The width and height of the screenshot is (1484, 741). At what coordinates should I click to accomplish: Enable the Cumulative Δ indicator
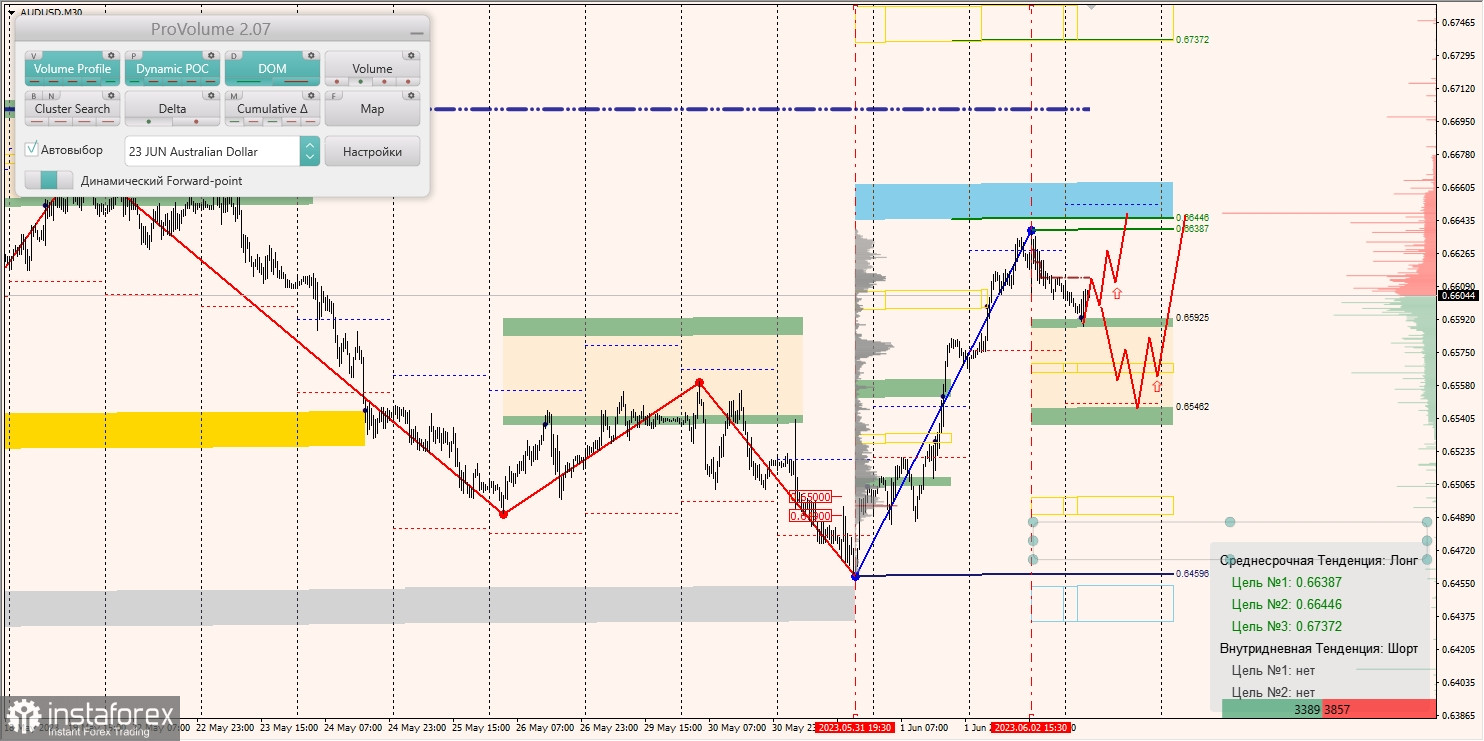(272, 108)
